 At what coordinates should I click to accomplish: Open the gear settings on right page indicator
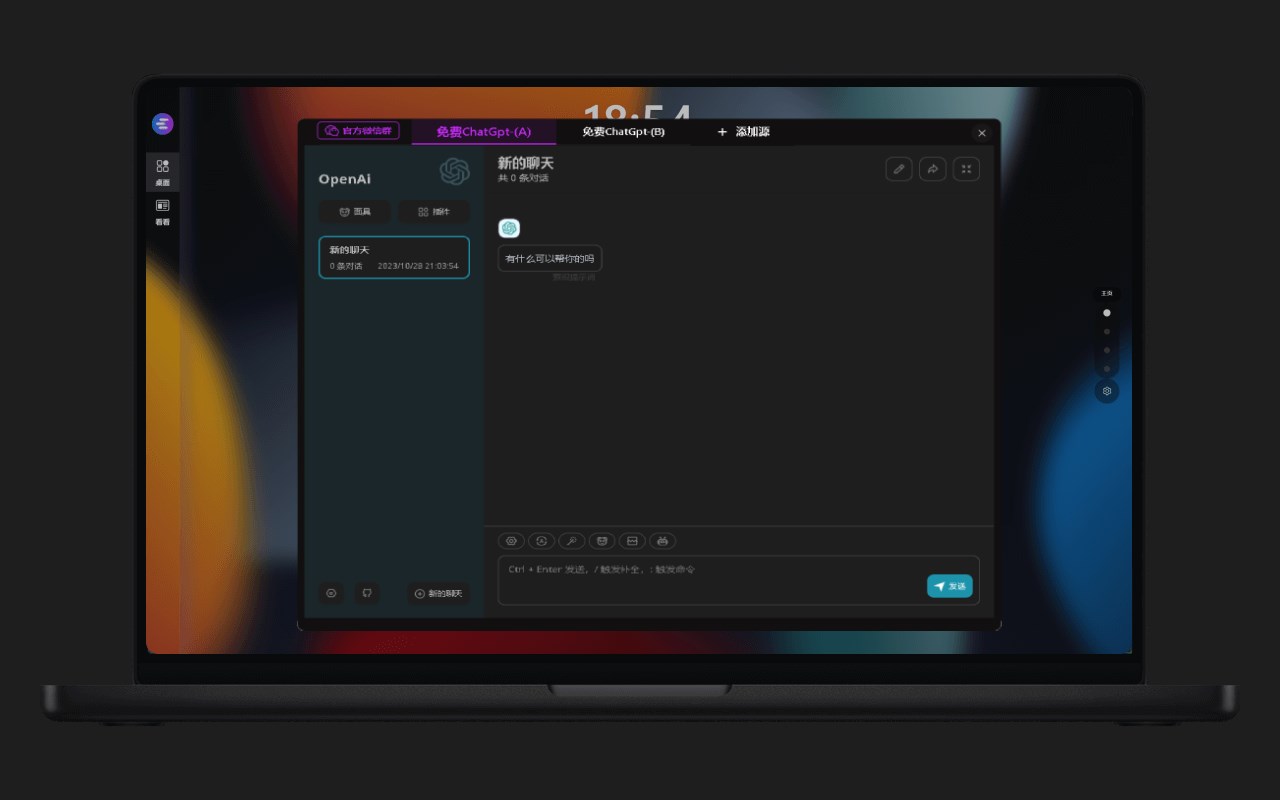click(1106, 391)
